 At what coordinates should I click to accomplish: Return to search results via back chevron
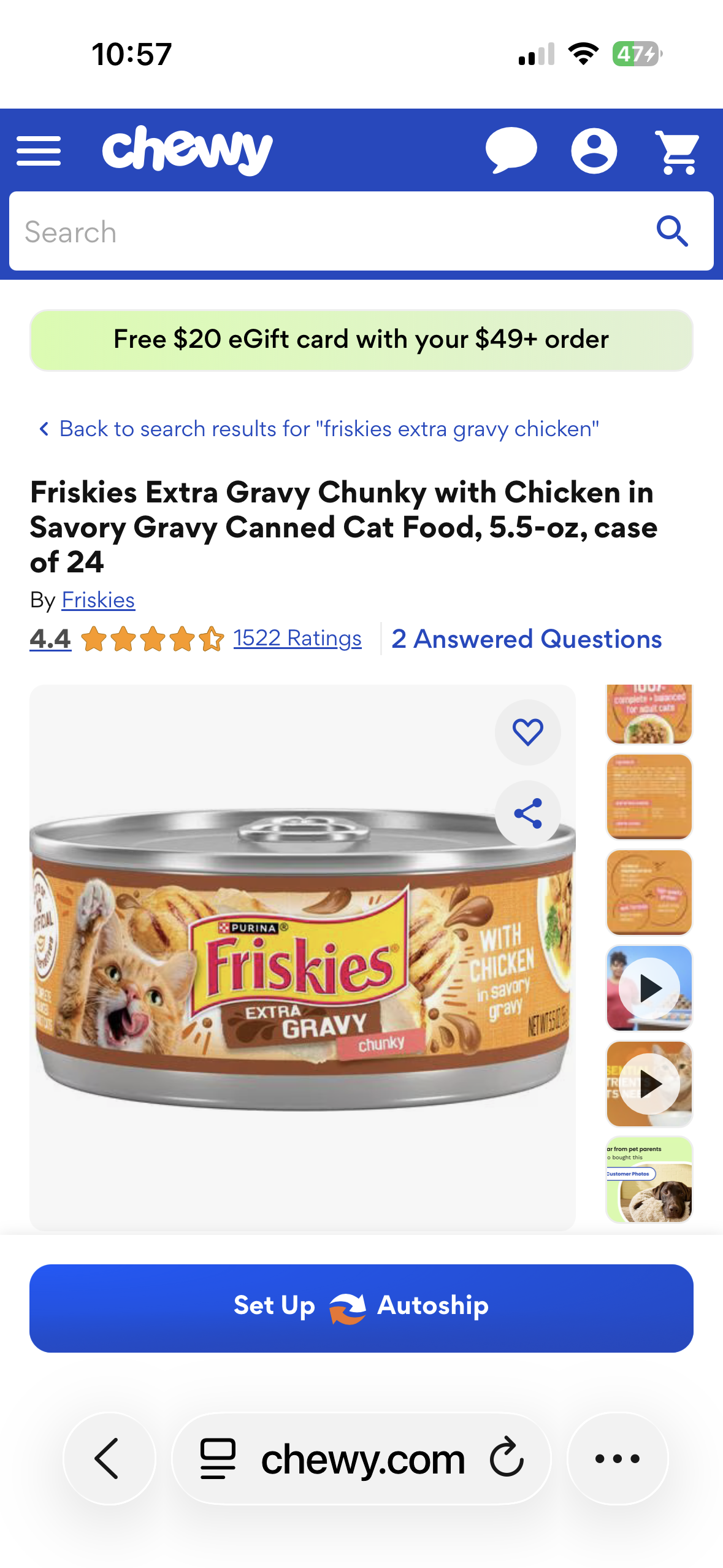(44, 429)
